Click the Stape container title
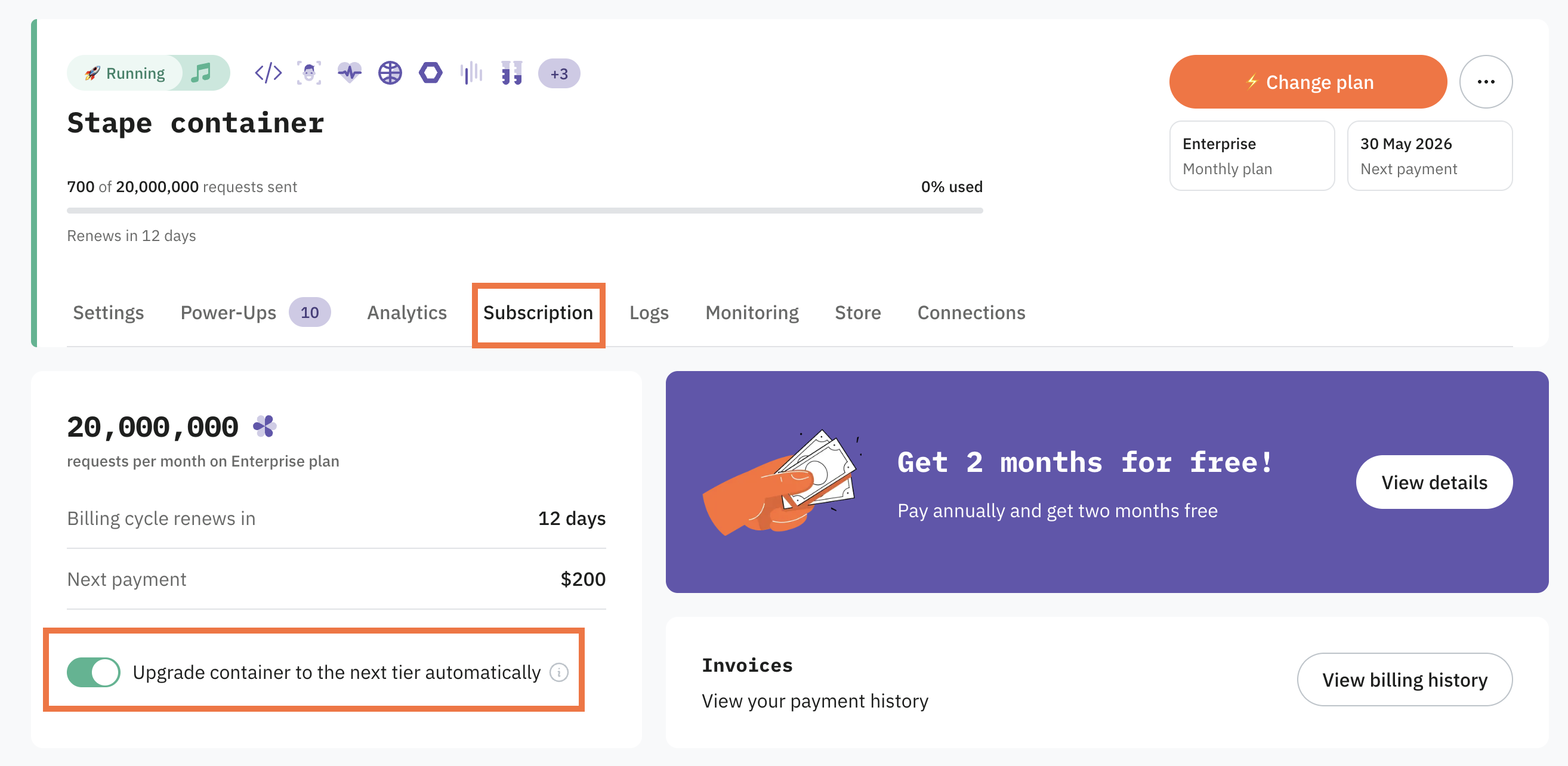The image size is (1568, 766). 195,123
